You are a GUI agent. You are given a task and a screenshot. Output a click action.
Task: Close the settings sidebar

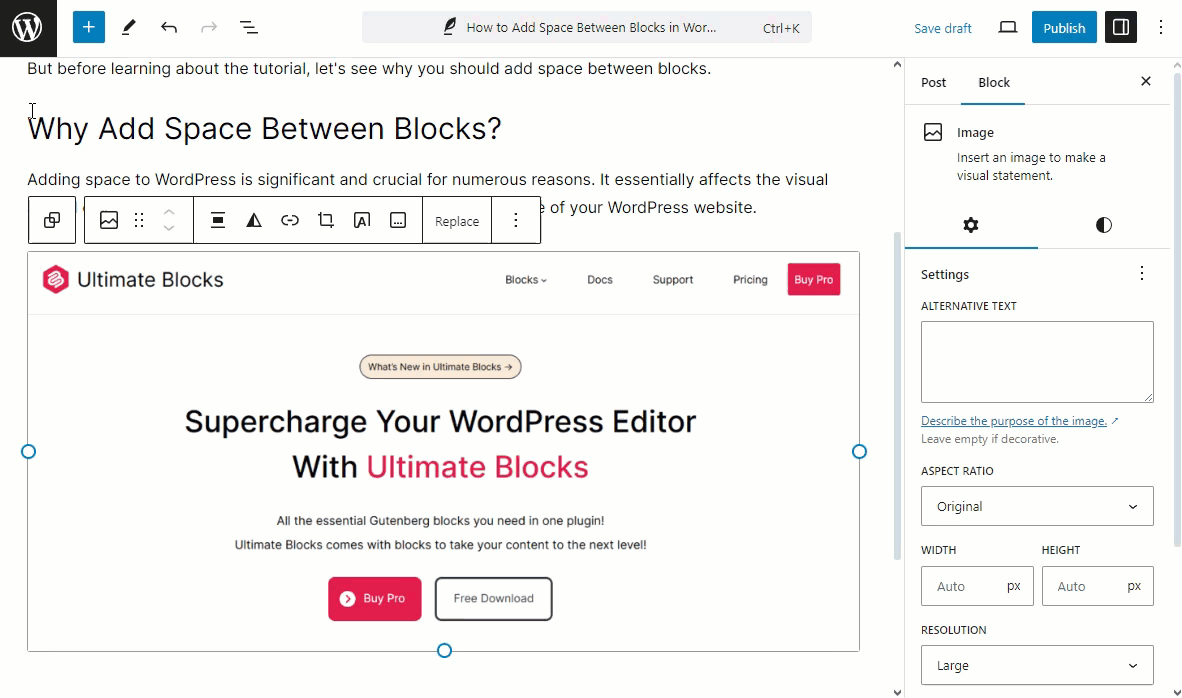click(x=1146, y=81)
